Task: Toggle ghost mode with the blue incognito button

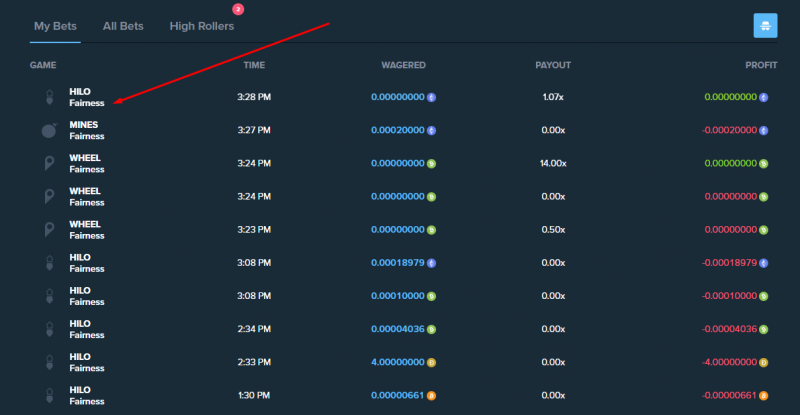Action: click(x=765, y=26)
